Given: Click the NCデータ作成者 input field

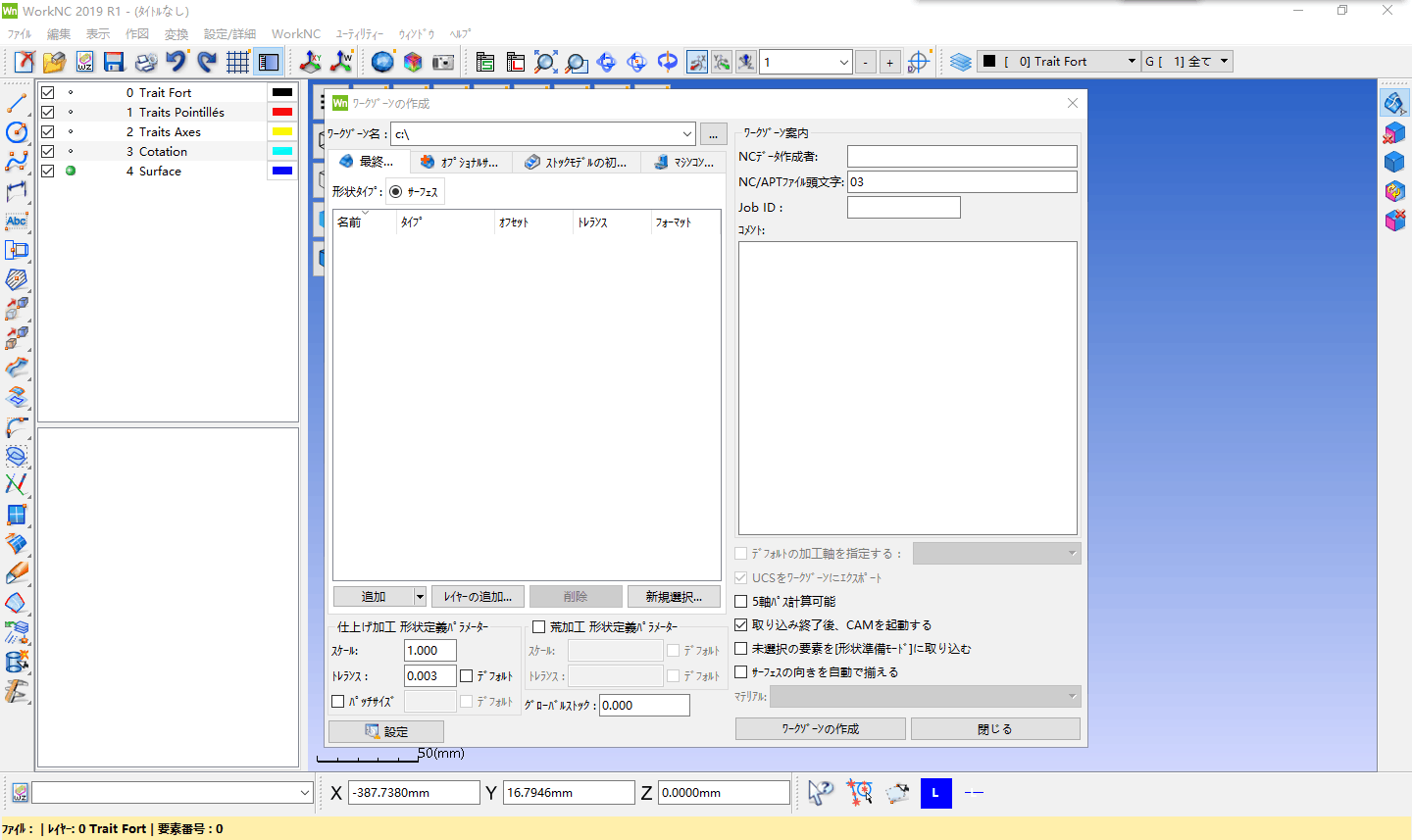Looking at the screenshot, I should [x=962, y=157].
